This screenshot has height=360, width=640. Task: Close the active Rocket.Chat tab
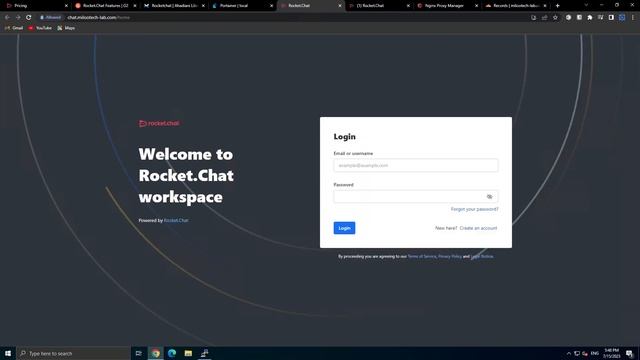(340, 6)
